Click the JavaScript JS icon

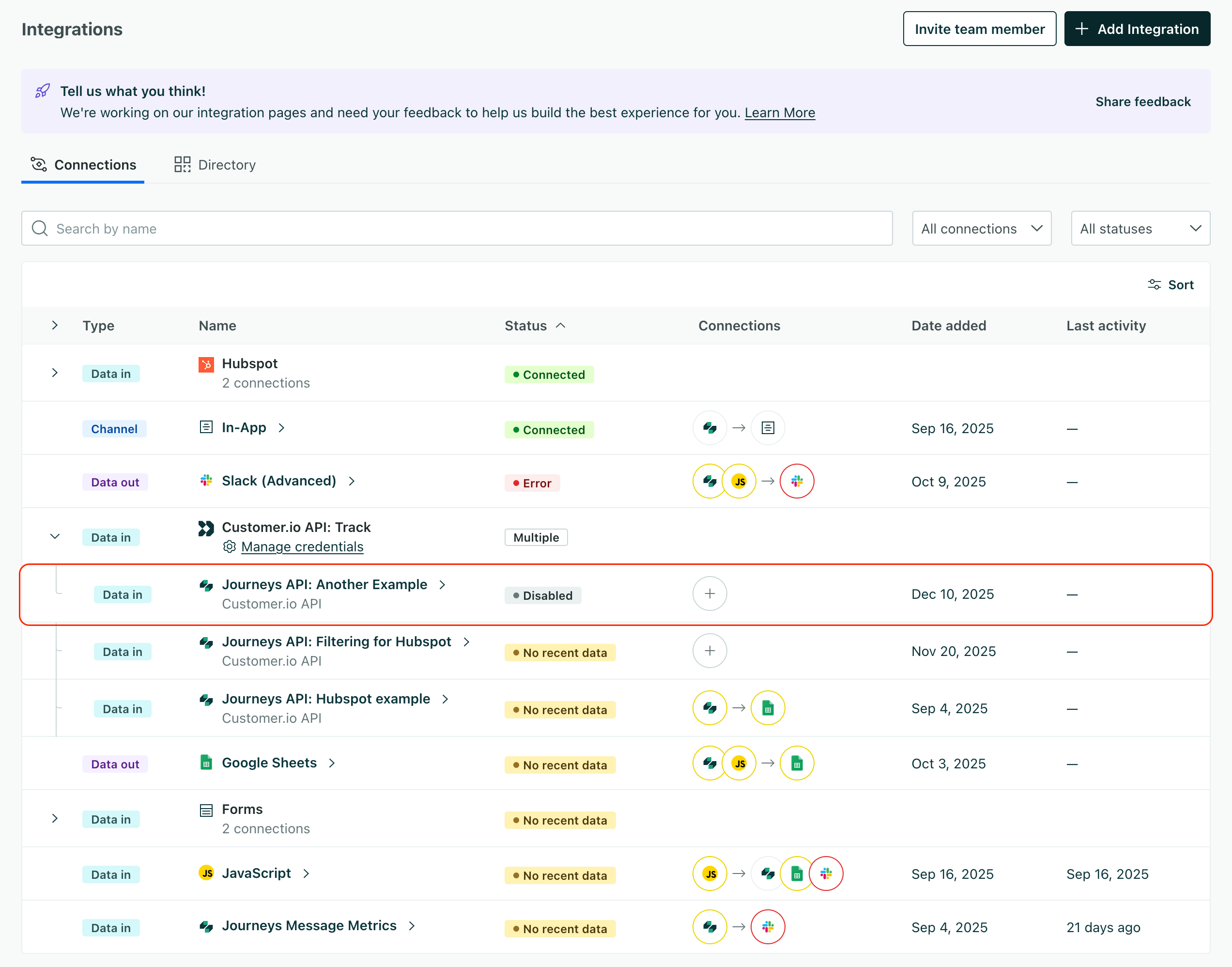coord(206,873)
